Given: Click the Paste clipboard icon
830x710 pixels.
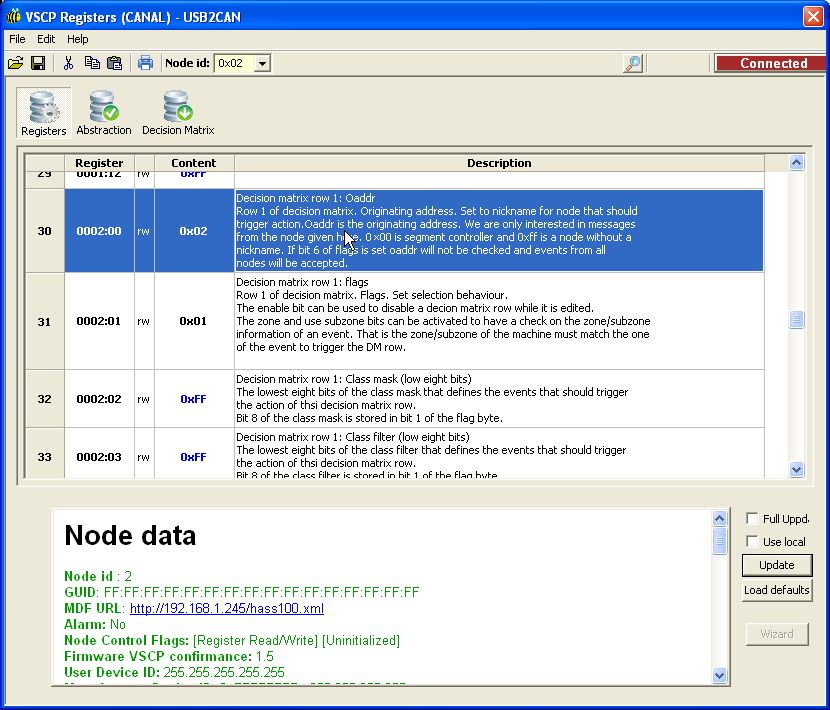Looking at the screenshot, I should click(114, 63).
